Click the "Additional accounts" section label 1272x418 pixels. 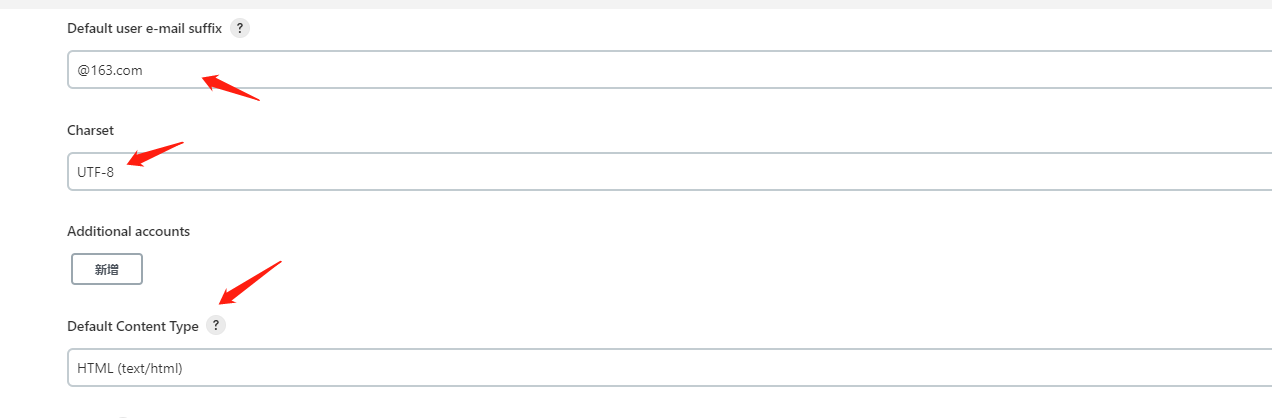[128, 231]
